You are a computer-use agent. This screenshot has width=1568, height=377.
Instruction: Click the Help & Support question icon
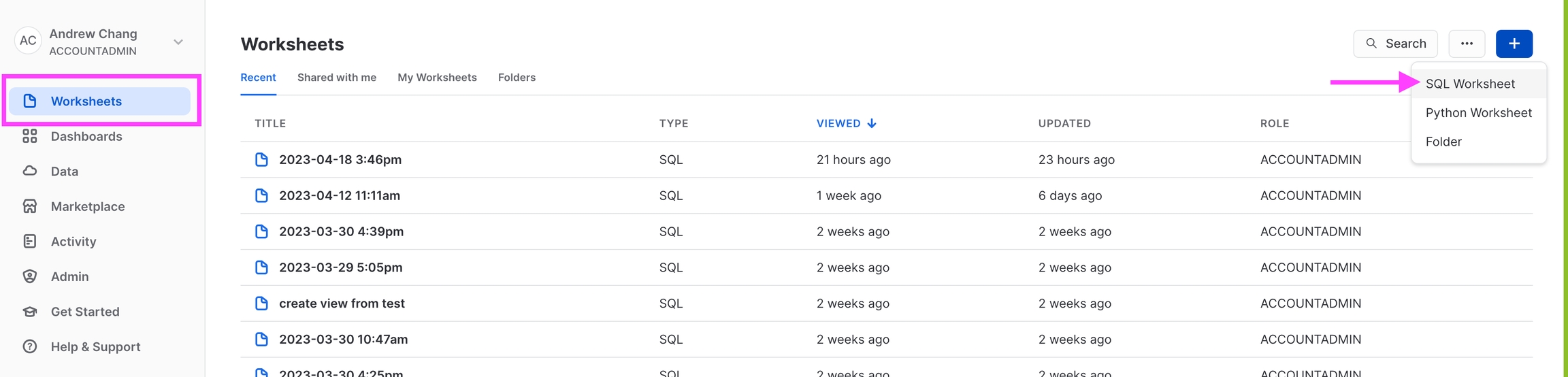[x=29, y=346]
